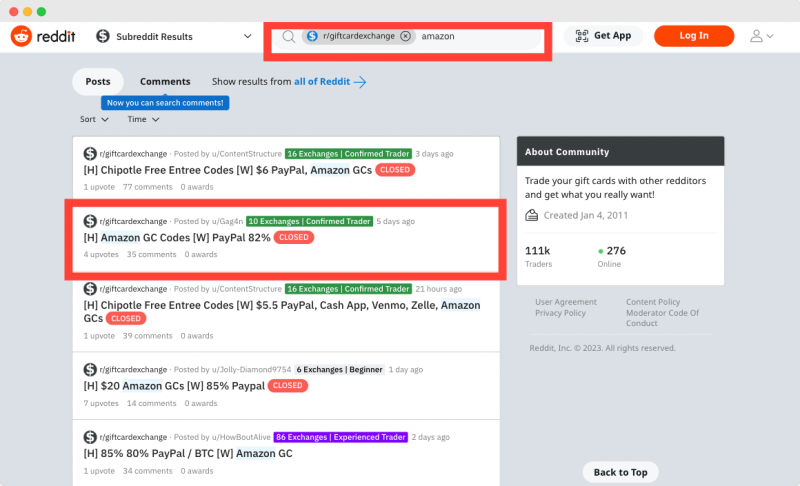Click the r/giftcardexchange filter chip icon
This screenshot has height=486, width=800.
click(x=312, y=36)
